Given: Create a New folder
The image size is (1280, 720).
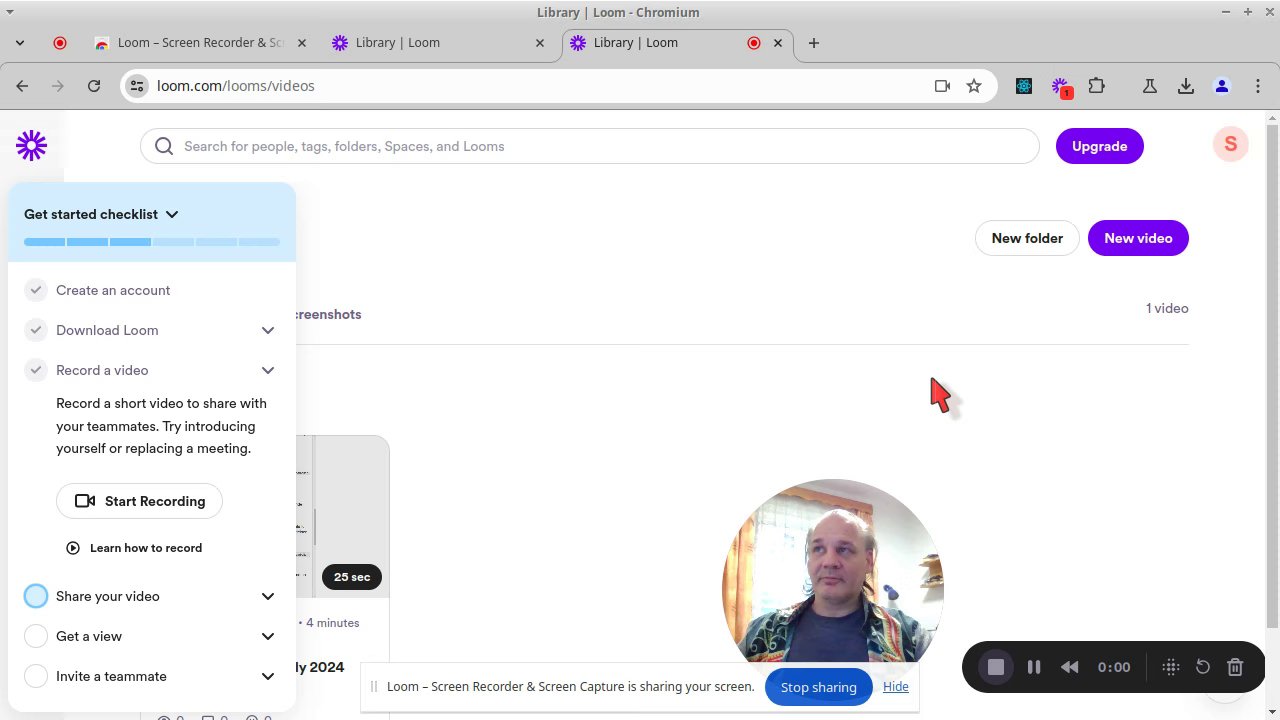Looking at the screenshot, I should [x=1027, y=238].
